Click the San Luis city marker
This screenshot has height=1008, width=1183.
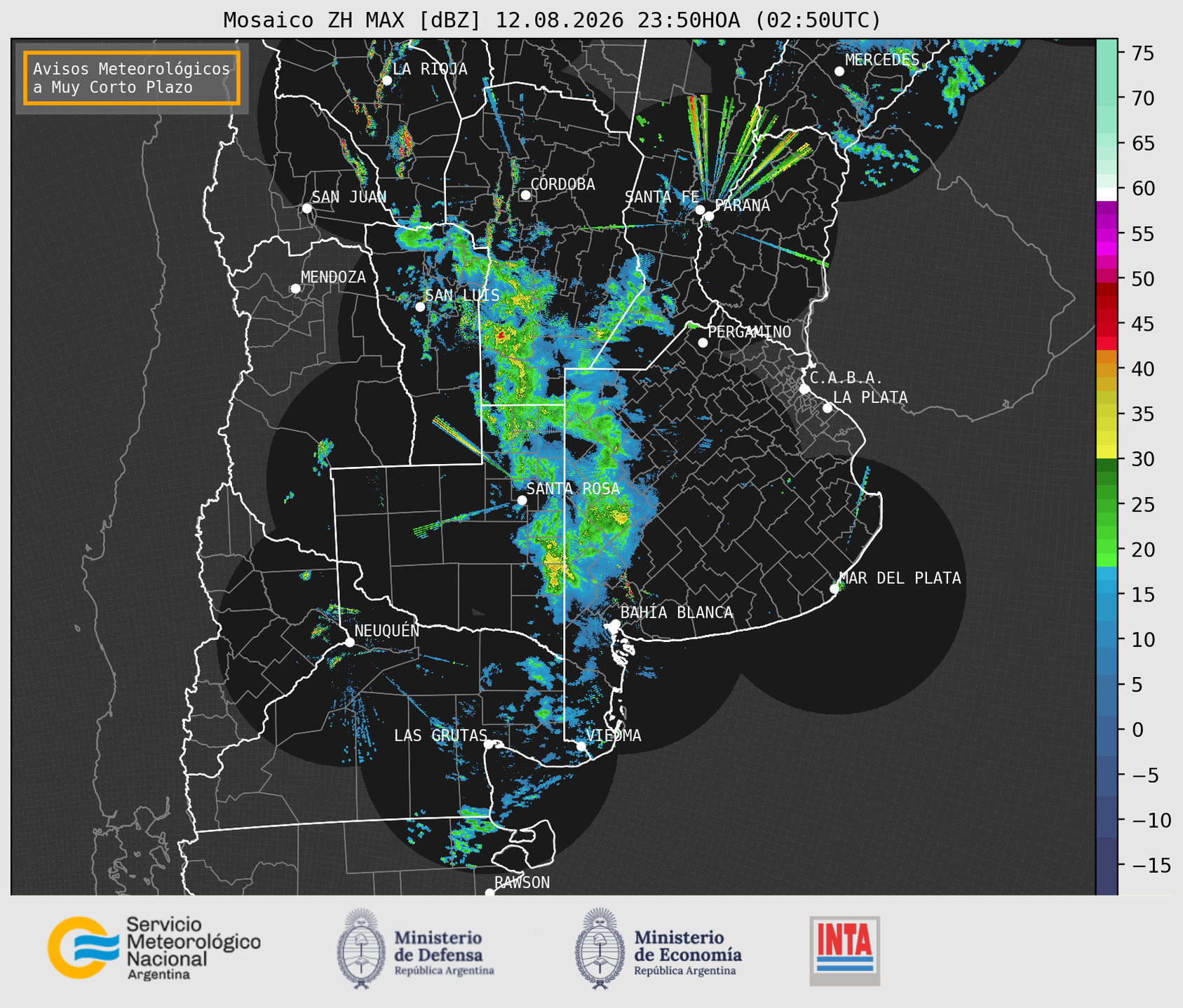pos(420,306)
